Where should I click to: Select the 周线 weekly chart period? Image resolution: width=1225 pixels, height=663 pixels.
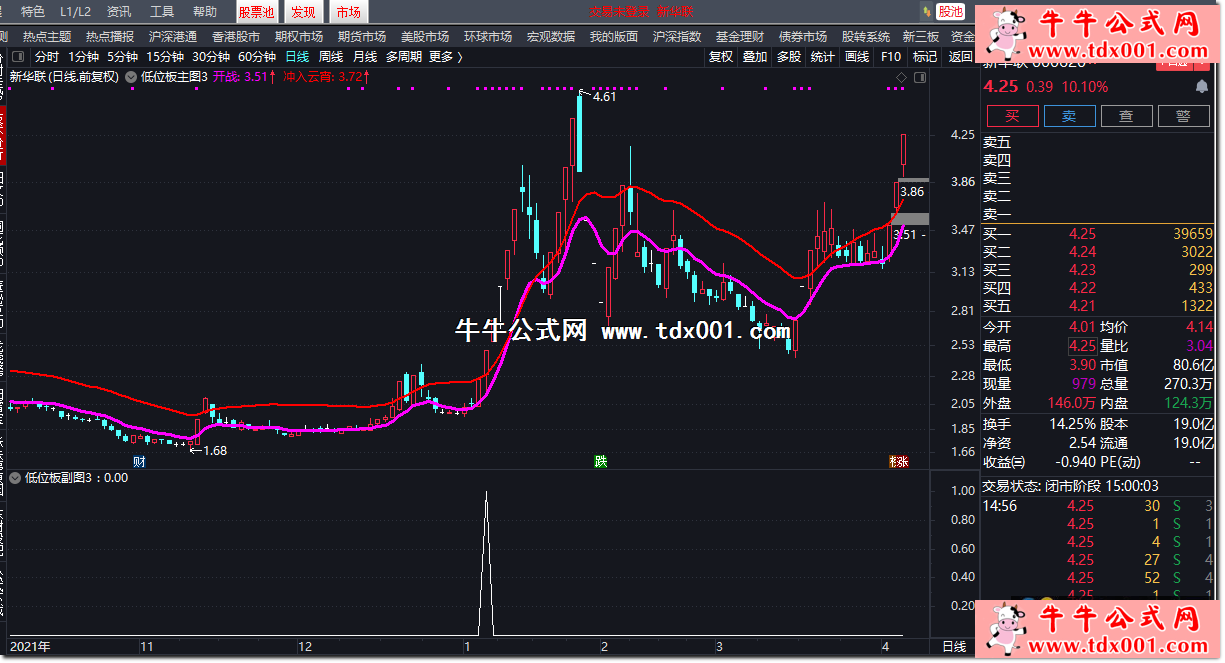(x=331, y=57)
